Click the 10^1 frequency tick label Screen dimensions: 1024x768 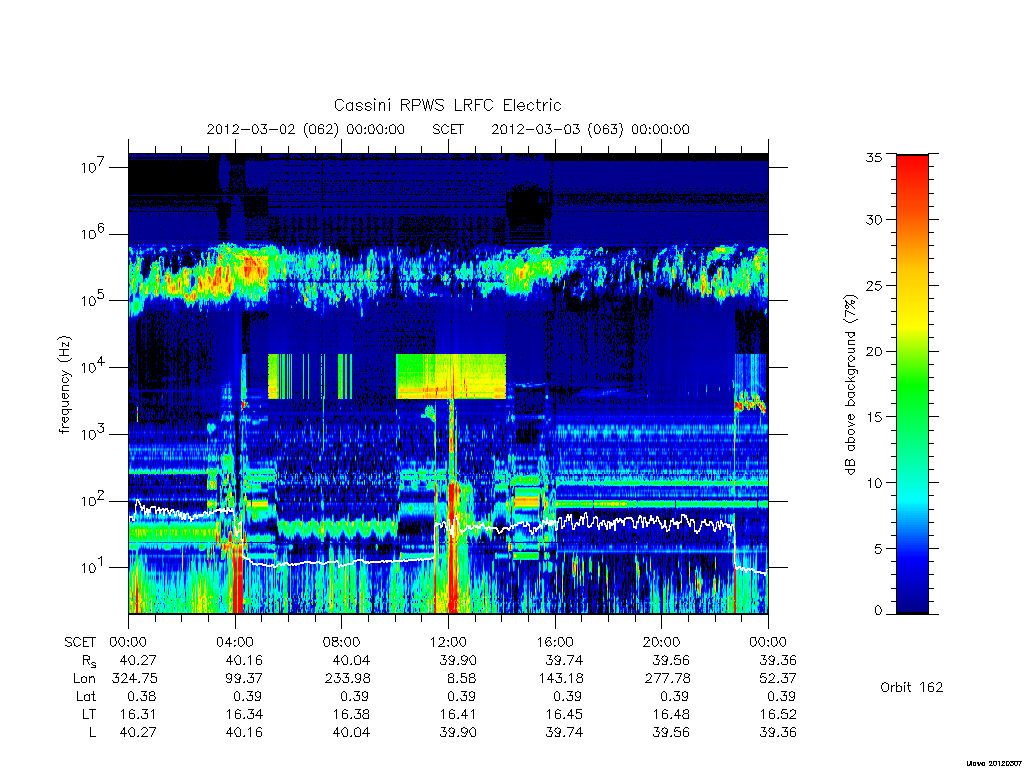coord(93,567)
